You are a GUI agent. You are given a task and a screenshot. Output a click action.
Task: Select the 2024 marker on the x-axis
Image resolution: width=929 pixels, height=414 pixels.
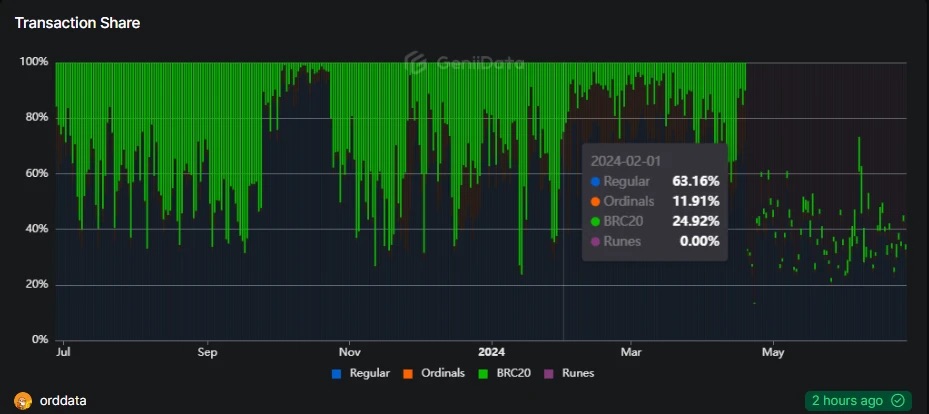(491, 352)
